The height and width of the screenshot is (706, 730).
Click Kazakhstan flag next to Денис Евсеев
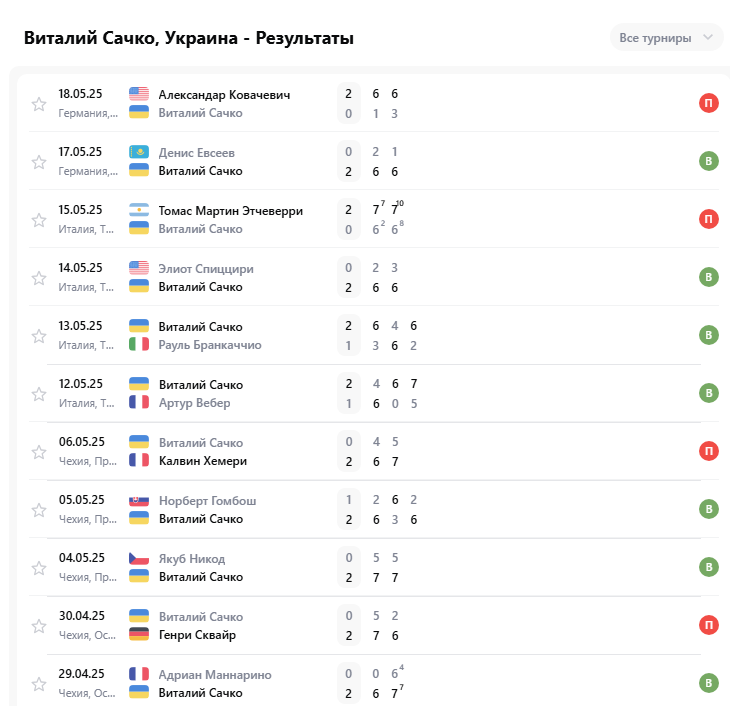139,152
